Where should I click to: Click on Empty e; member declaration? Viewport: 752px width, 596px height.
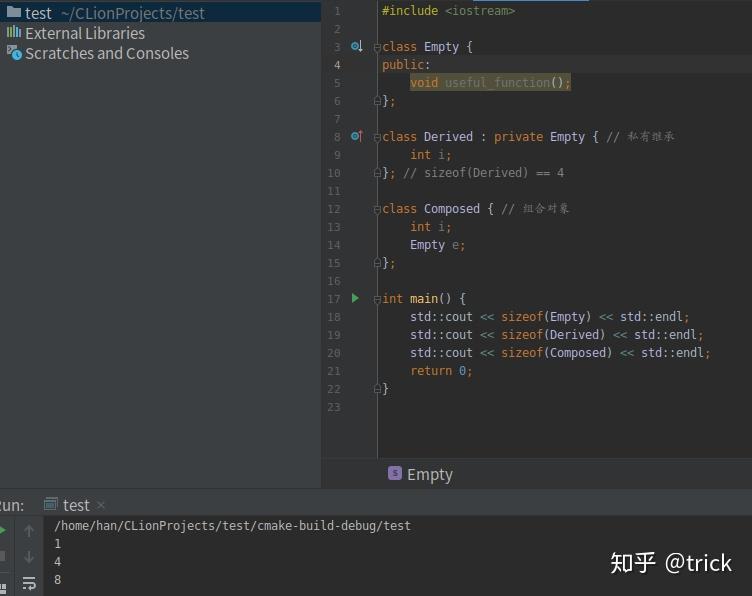click(437, 245)
